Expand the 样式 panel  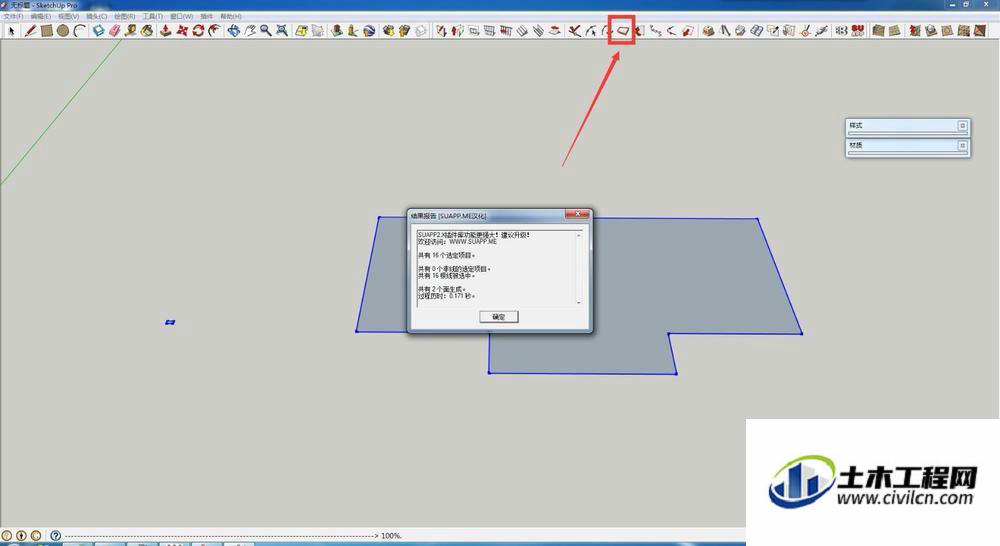963,126
